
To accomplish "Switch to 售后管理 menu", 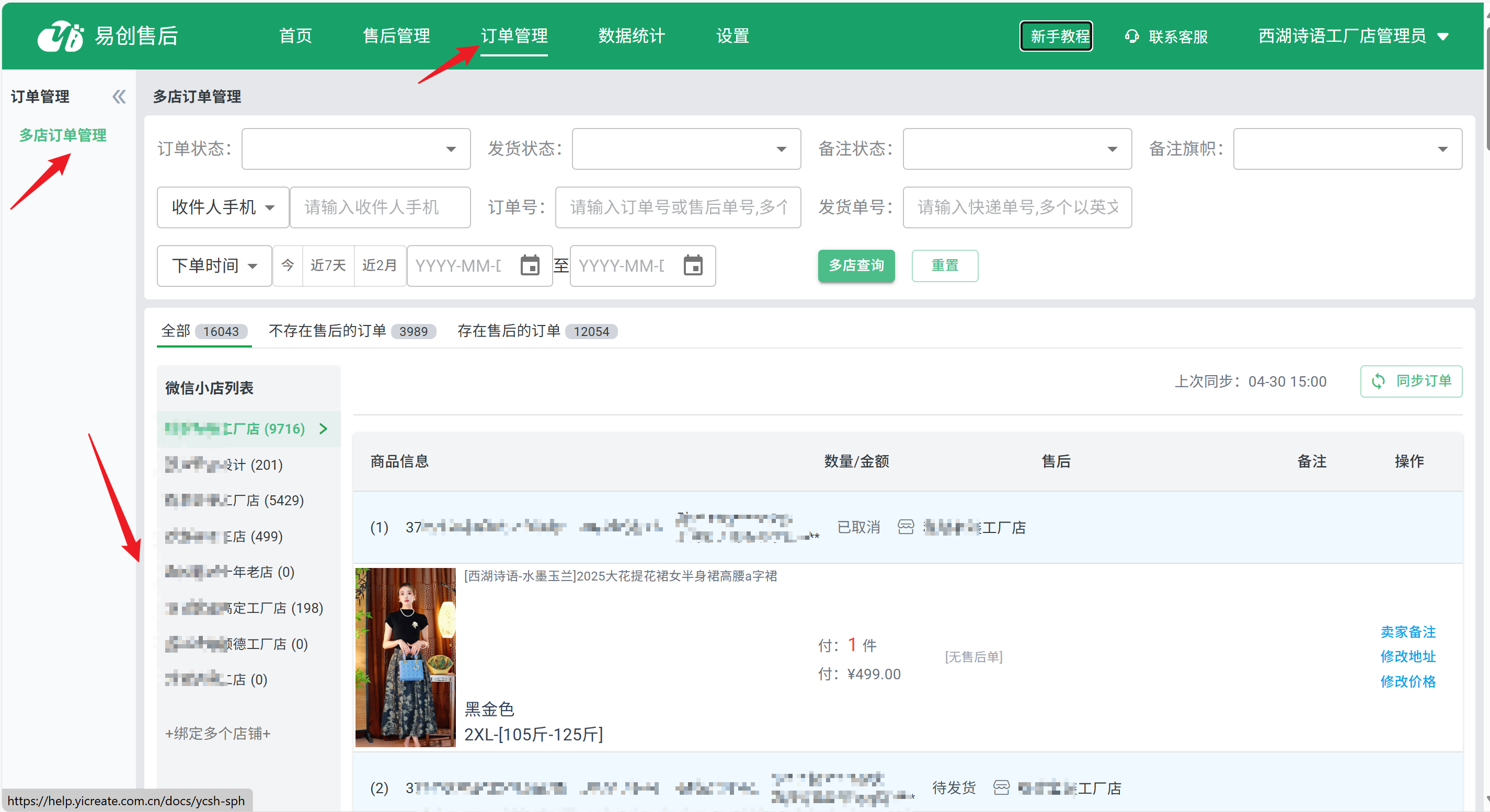I will coord(396,36).
